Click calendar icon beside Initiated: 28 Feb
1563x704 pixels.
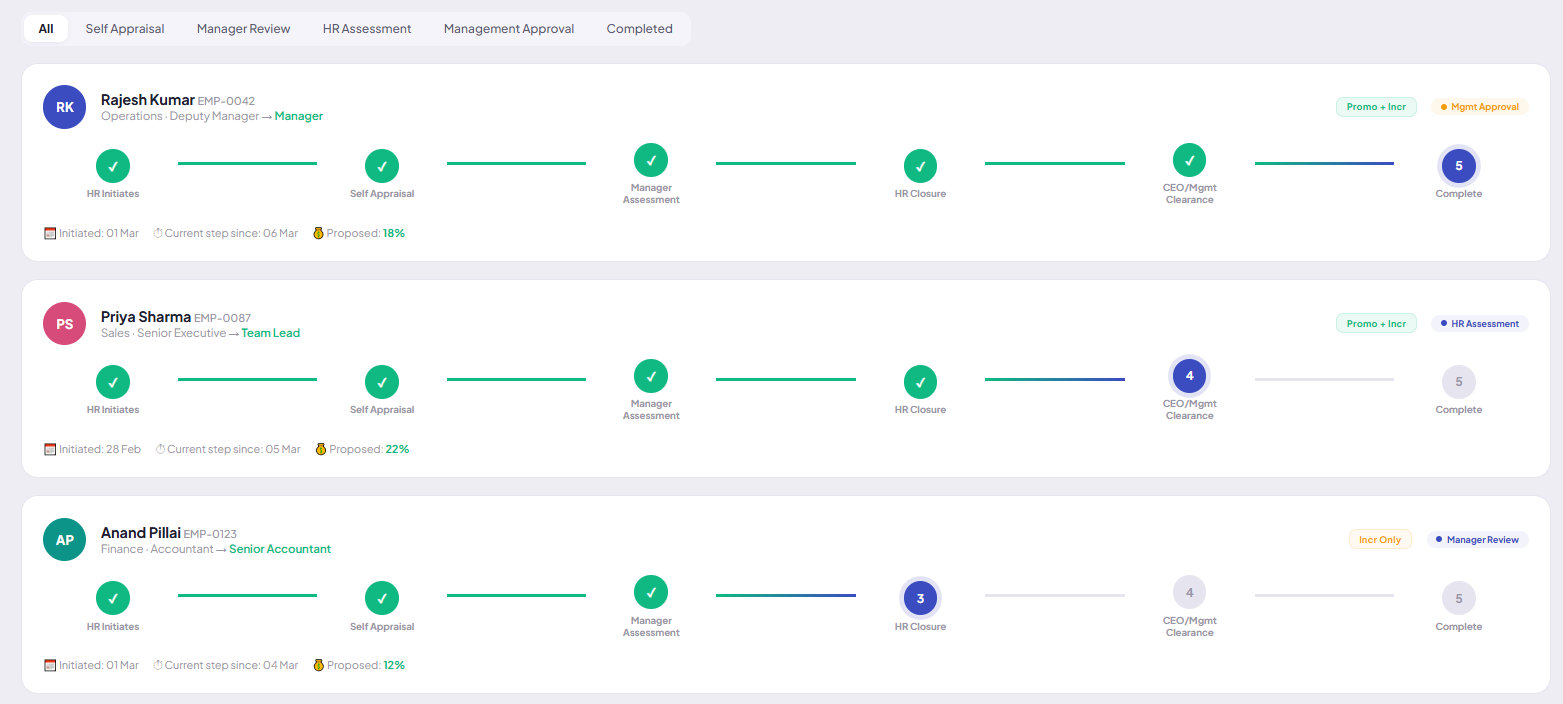click(50, 449)
